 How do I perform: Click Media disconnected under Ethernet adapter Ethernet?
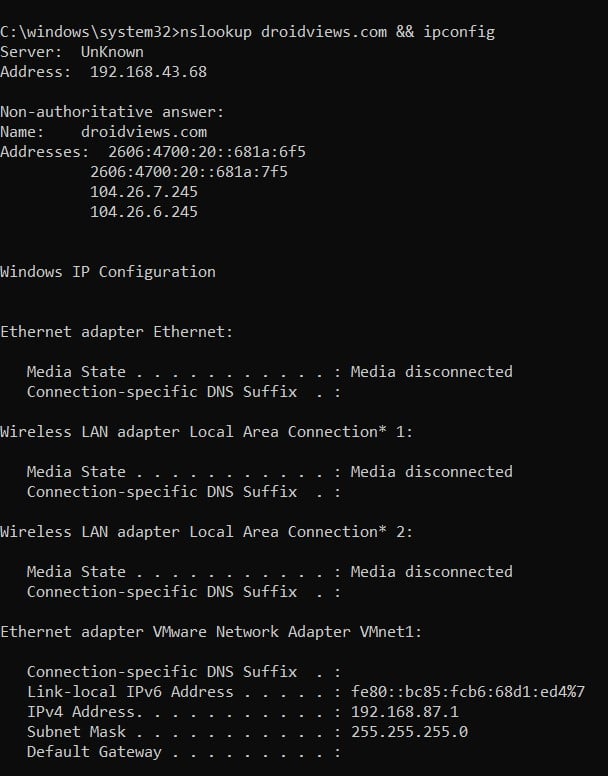coord(431,372)
